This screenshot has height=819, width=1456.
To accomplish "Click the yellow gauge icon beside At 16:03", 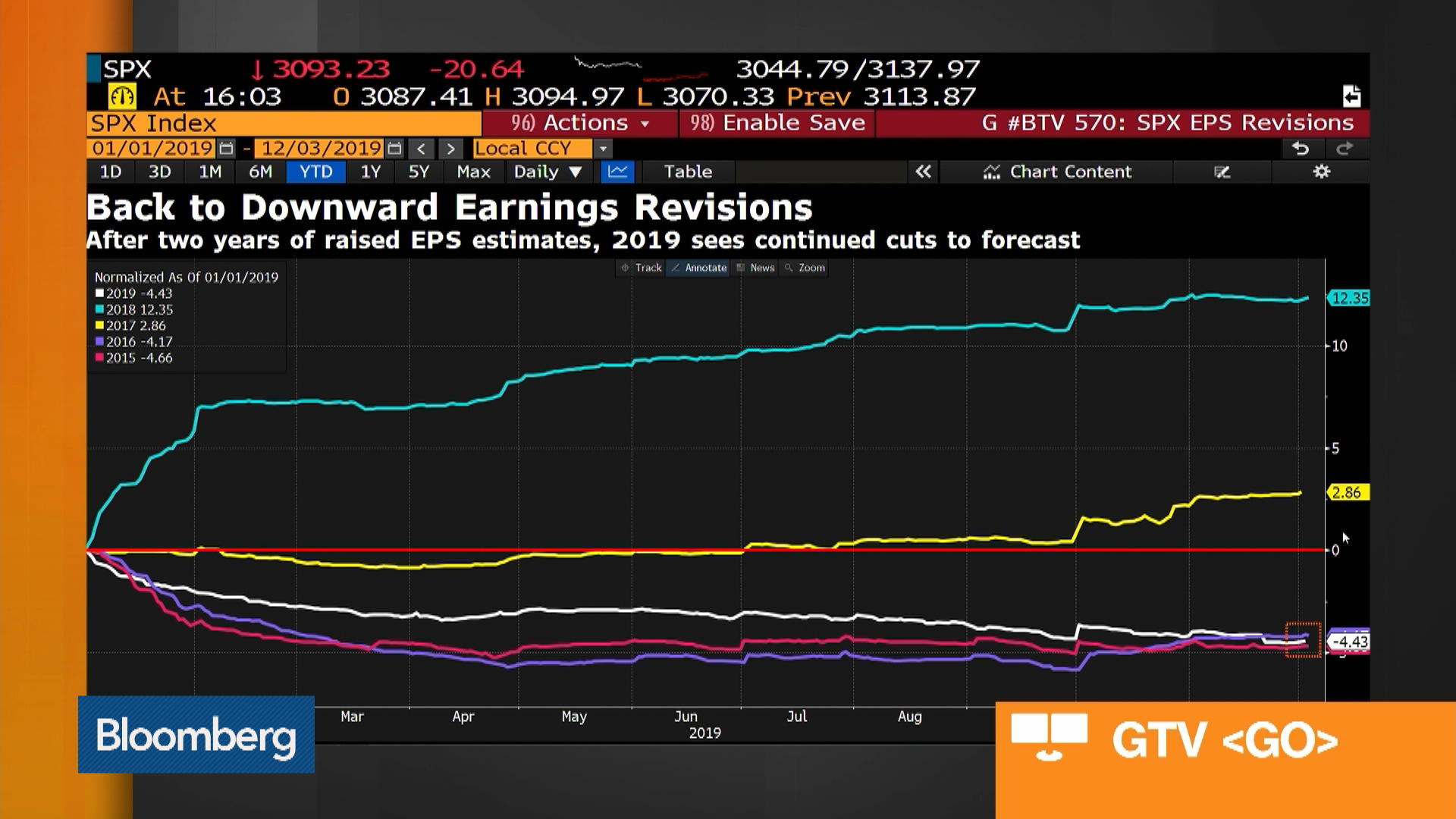I will click(122, 96).
